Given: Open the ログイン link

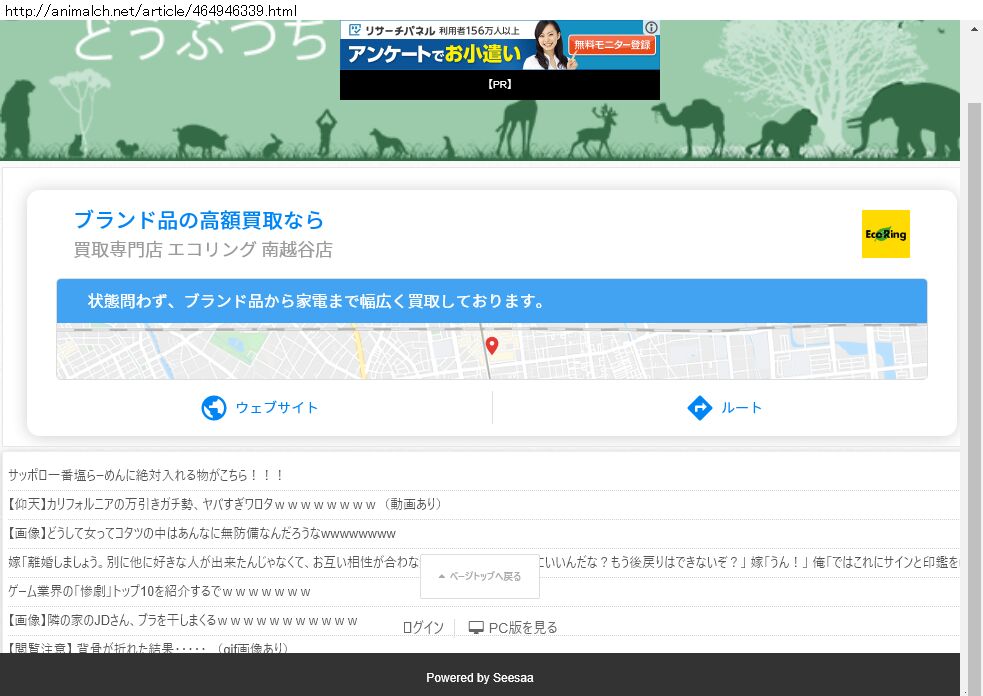Looking at the screenshot, I should (x=423, y=628).
